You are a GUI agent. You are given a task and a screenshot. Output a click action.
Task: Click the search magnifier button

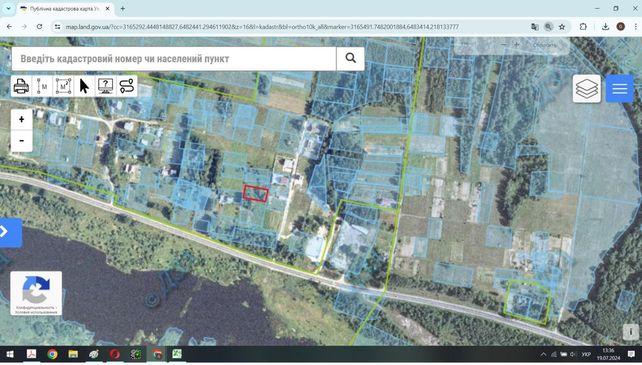point(350,58)
